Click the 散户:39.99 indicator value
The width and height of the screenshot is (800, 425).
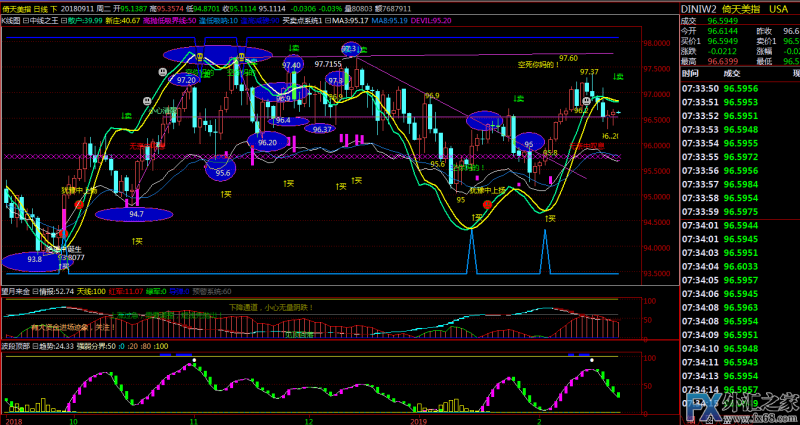(x=85, y=21)
